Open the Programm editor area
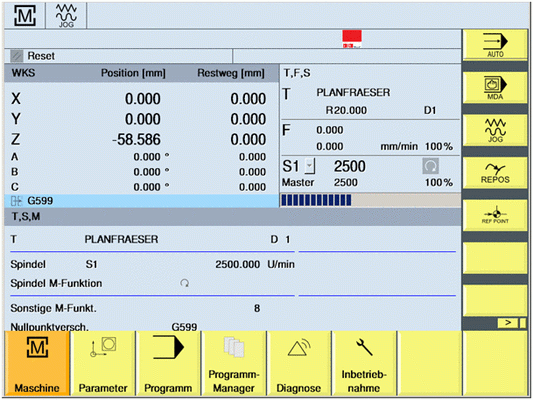This screenshot has height=400, width=533. point(168,363)
